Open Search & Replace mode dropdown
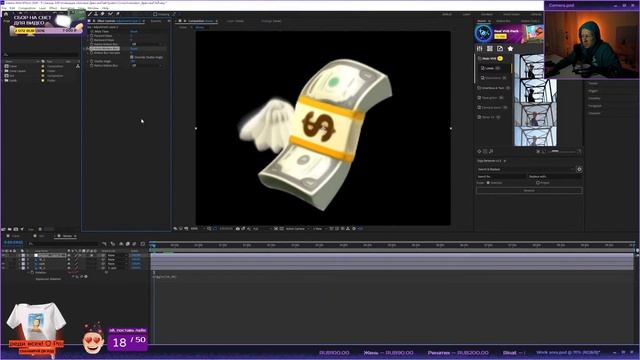Screen dimensions: 640x360 pyautogui.click(x=526, y=169)
